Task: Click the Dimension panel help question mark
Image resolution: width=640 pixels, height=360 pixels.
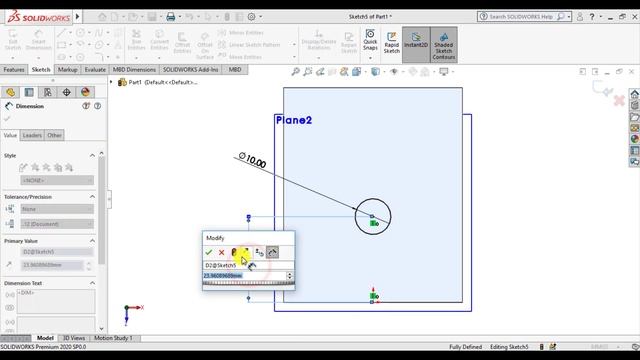Action: 97,106
